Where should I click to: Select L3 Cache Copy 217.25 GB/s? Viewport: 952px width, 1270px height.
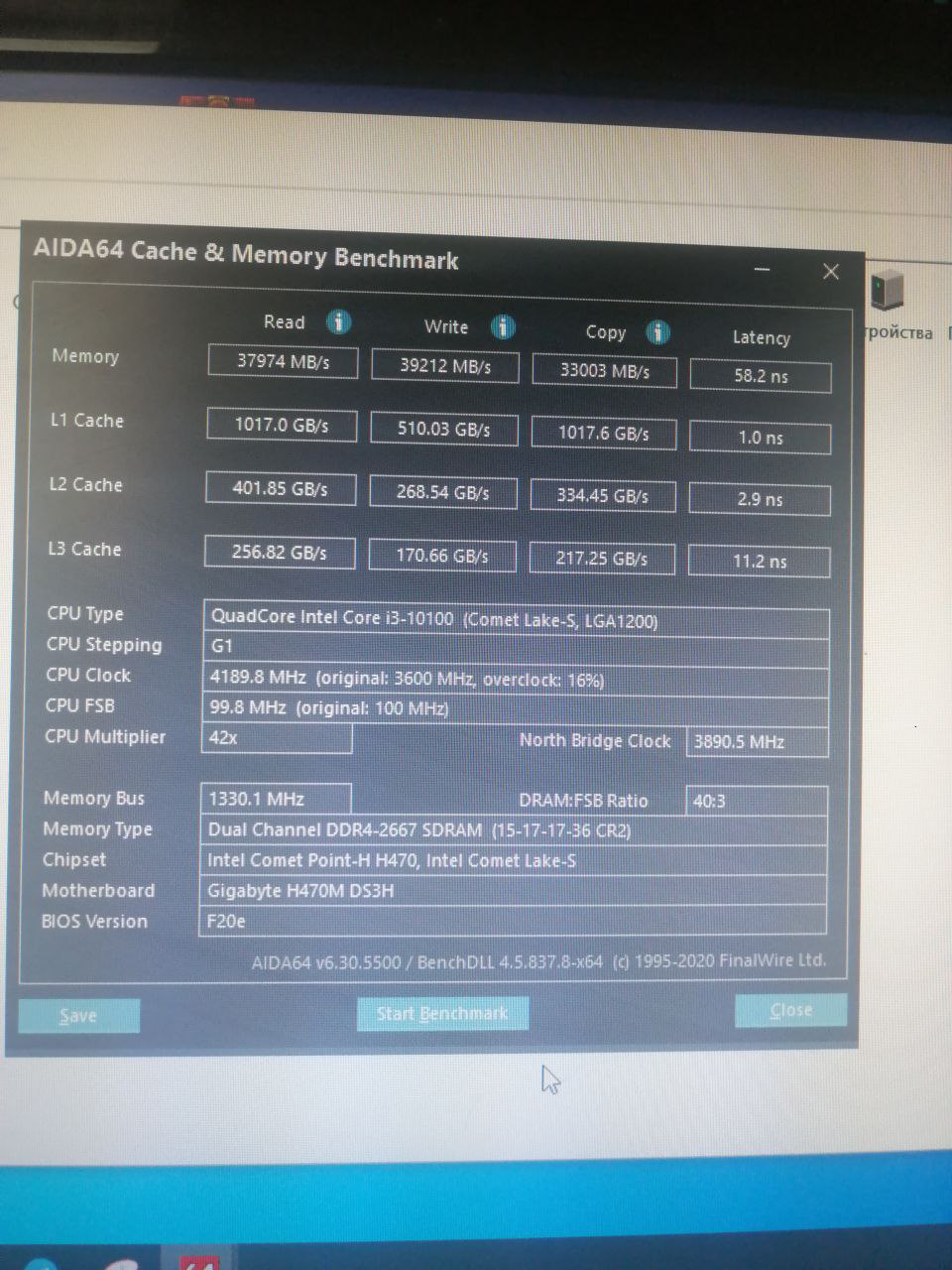pyautogui.click(x=602, y=559)
